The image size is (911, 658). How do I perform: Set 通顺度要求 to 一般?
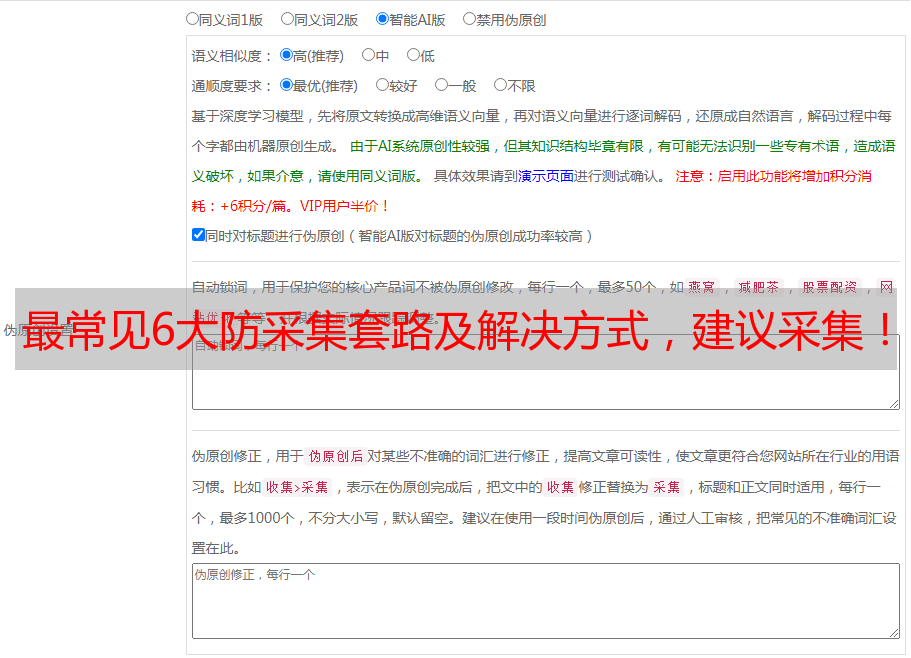pyautogui.click(x=442, y=86)
